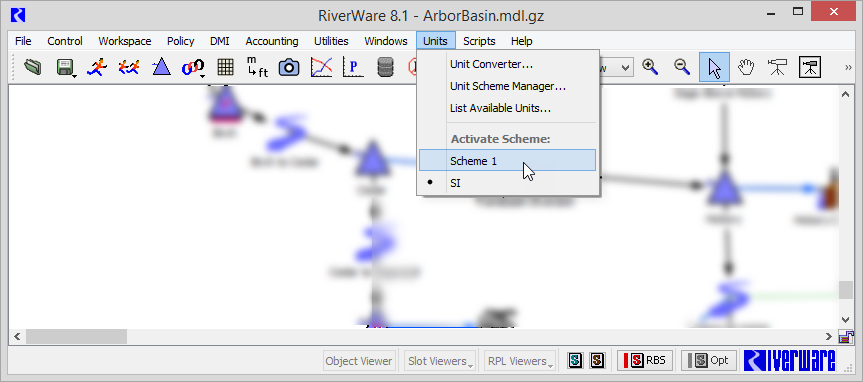The height and width of the screenshot is (382, 863).
Task: Open the zoom level combo box arrow
Action: pos(625,68)
